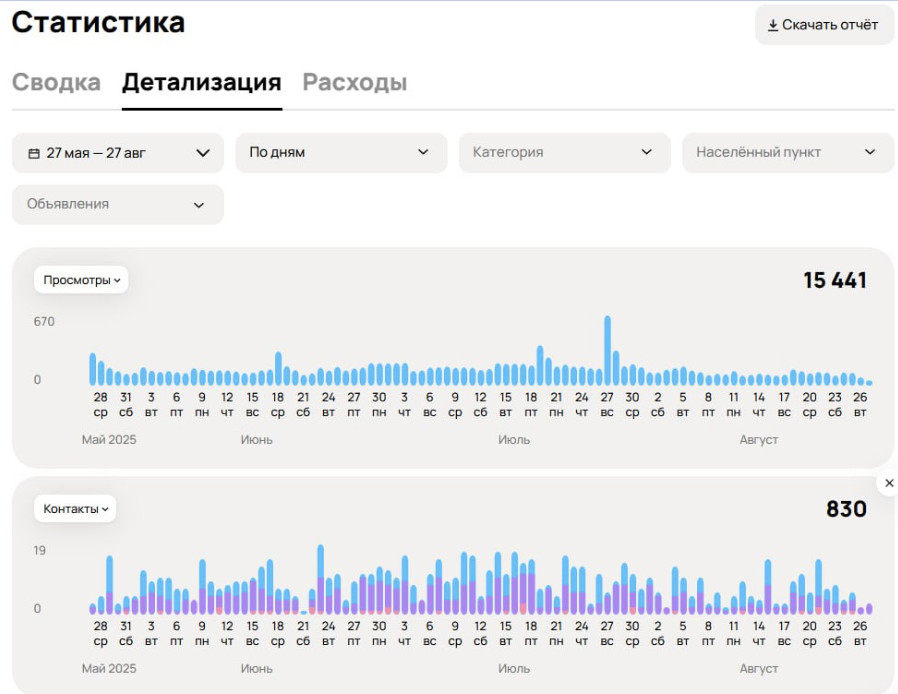Click the tallest views bar on 27 вс

point(607,350)
